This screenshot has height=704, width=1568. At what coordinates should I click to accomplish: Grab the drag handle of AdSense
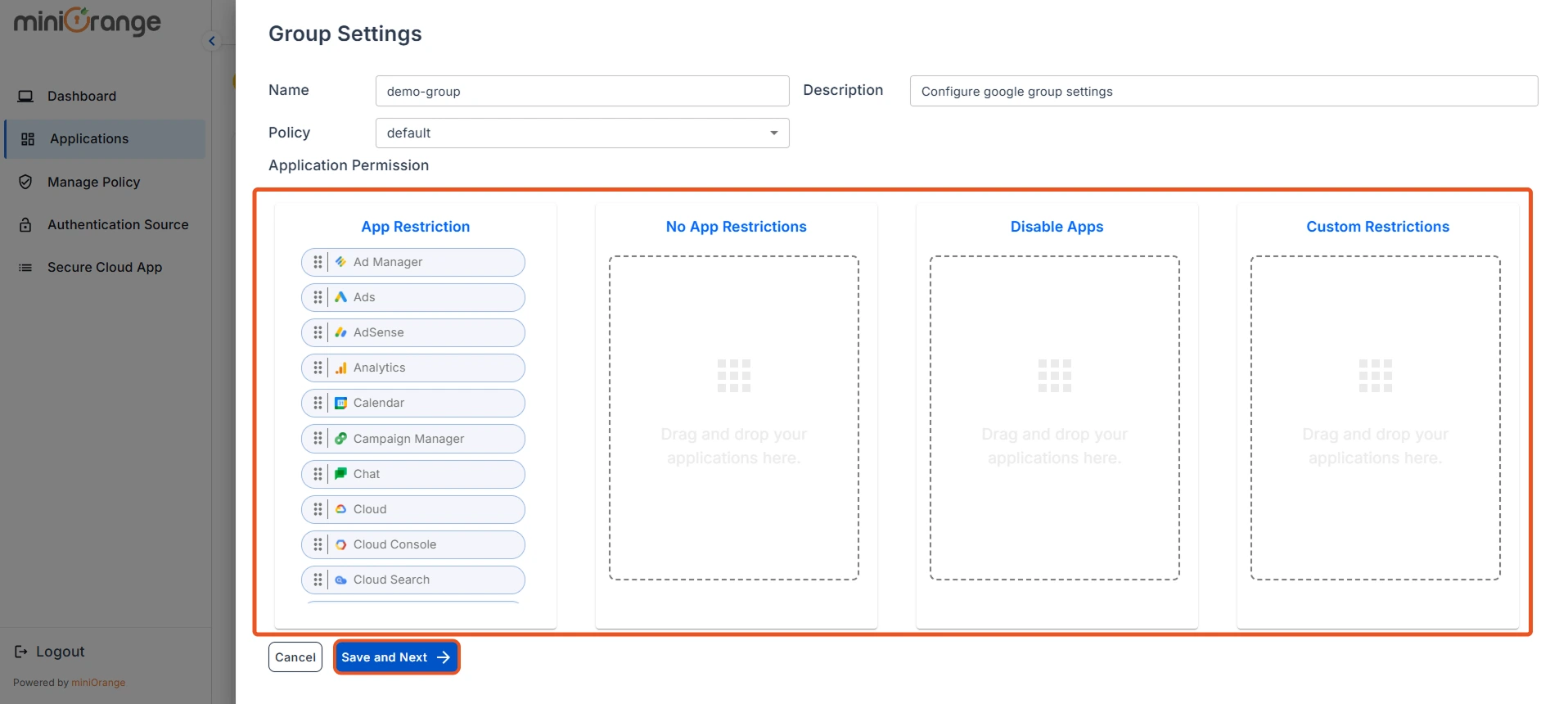click(318, 332)
